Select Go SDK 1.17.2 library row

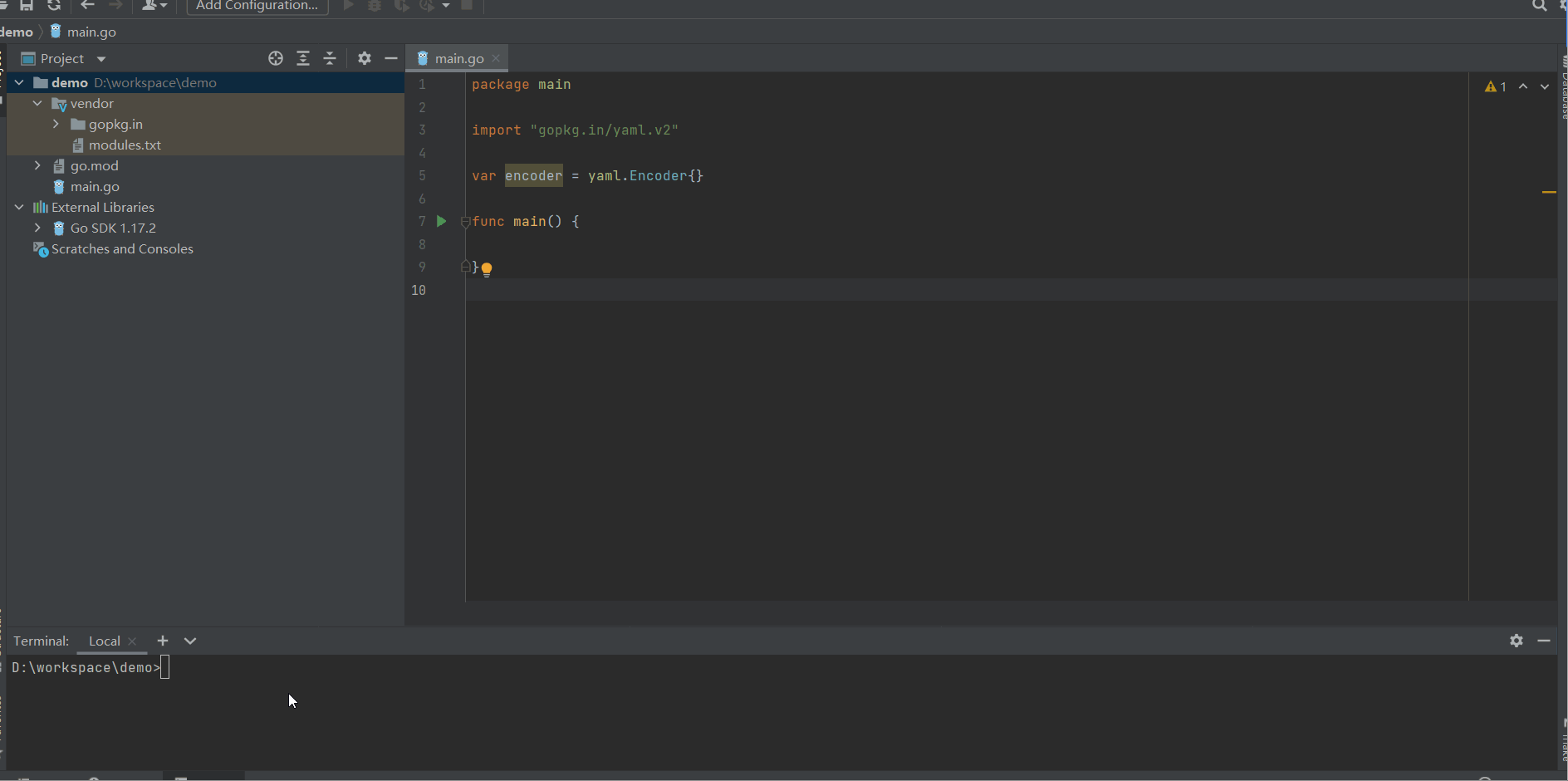[x=205, y=228]
